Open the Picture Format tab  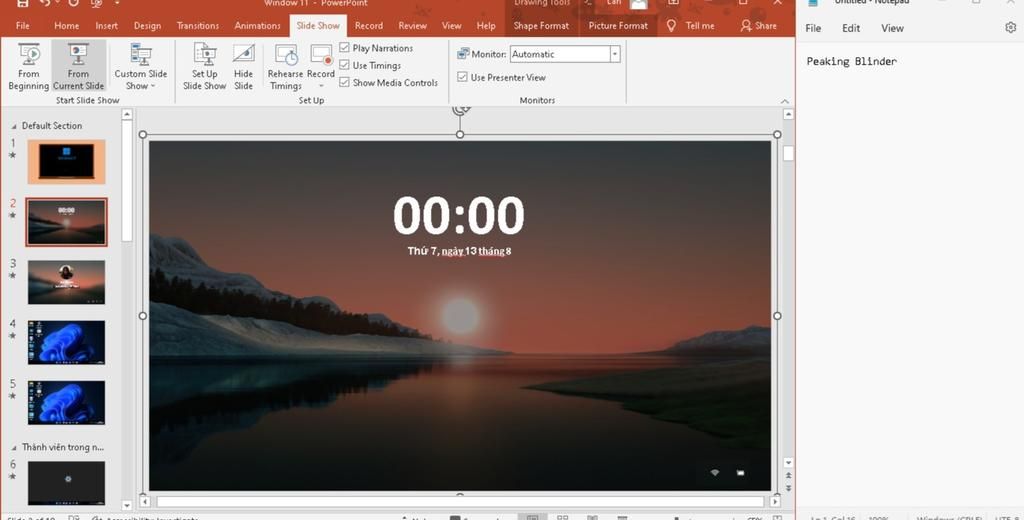(x=618, y=25)
